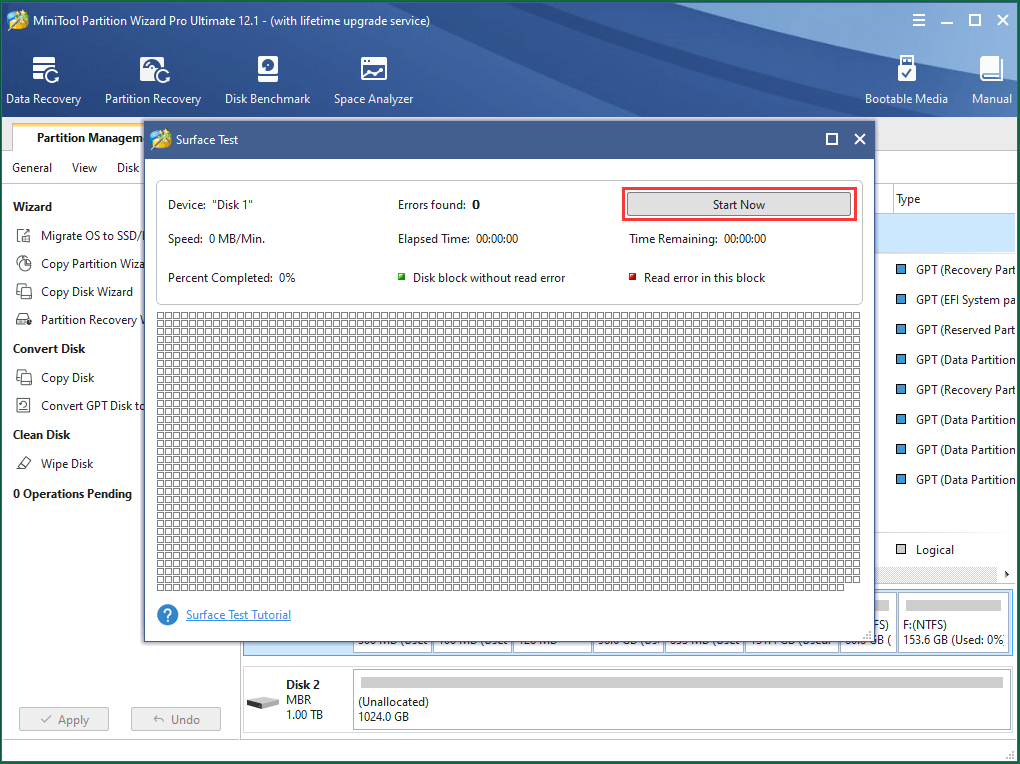Select Copy Disk Wizard entry
The width and height of the screenshot is (1020, 764).
click(x=87, y=292)
